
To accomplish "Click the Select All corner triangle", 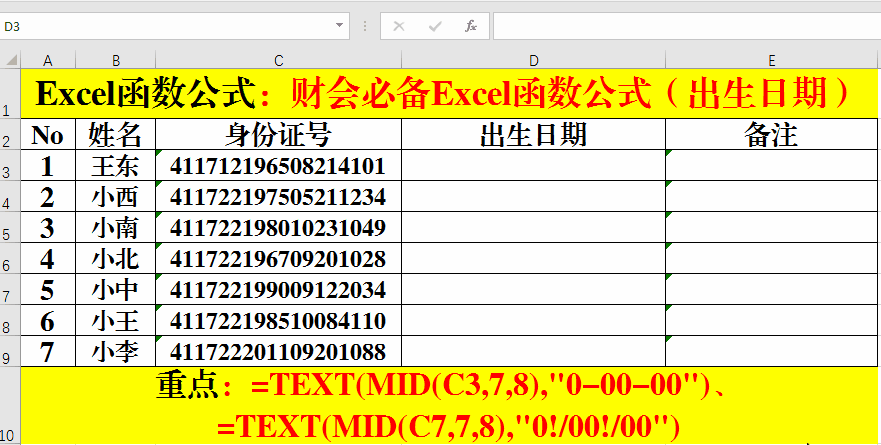I will click(11, 60).
